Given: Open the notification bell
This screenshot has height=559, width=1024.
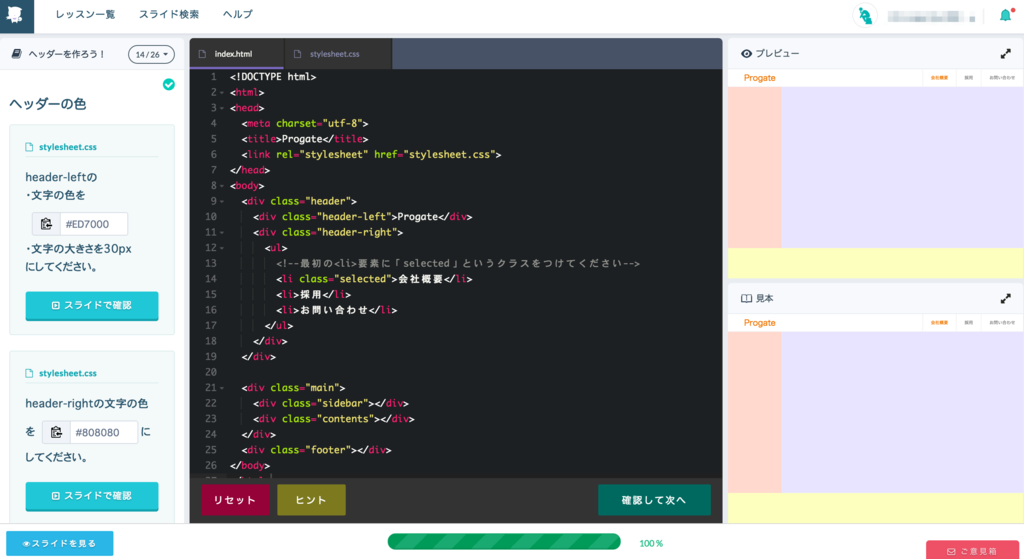Looking at the screenshot, I should [1006, 15].
